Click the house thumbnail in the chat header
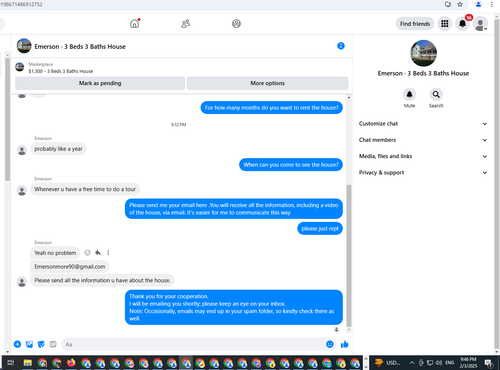This screenshot has width=500, height=370. tap(24, 46)
